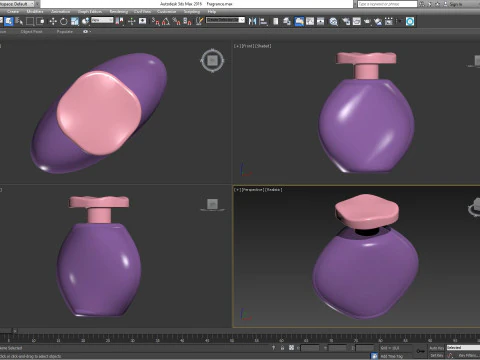
Task: Select the Select Object tool
Action: click(x=9, y=21)
